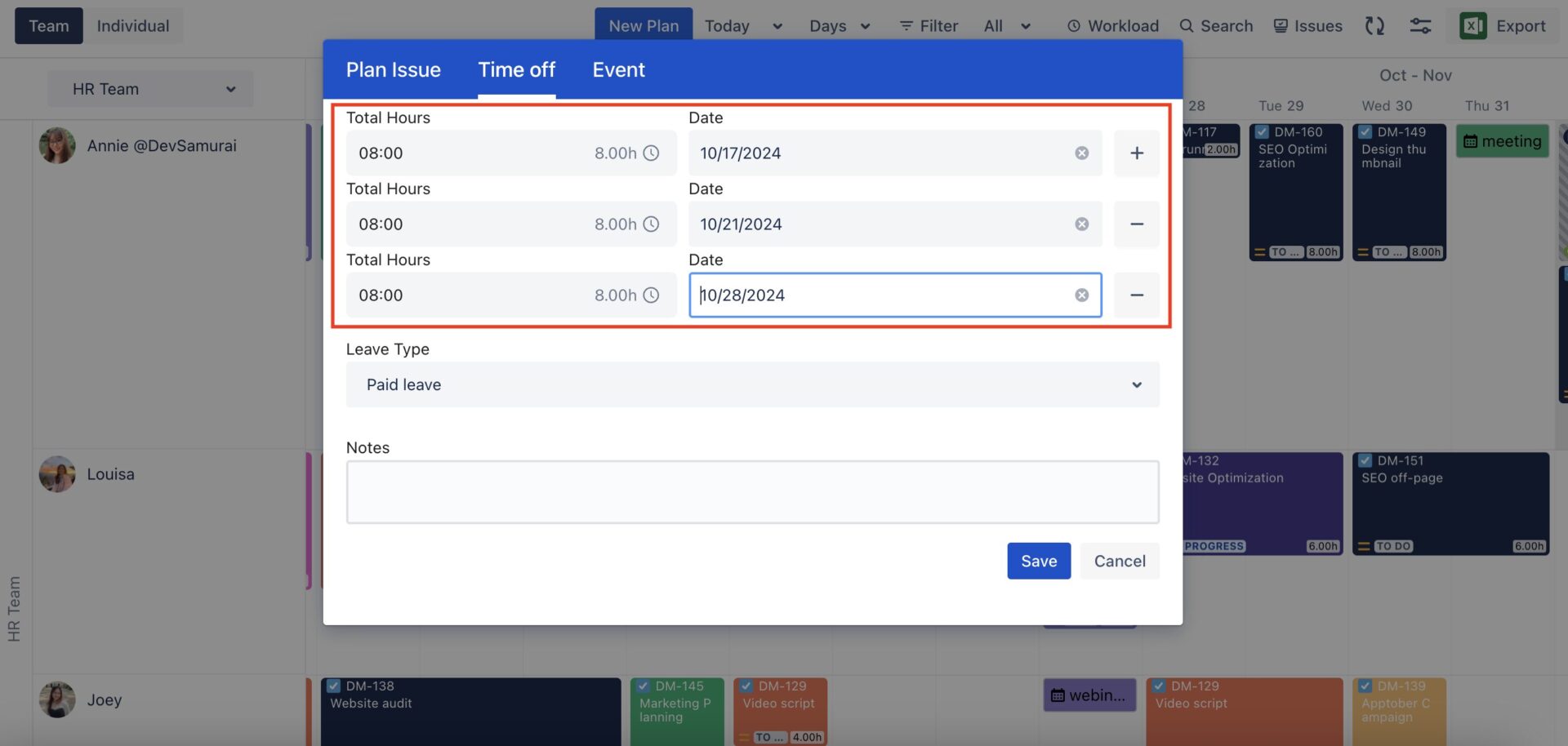Expand the Today dropdown arrow

(x=777, y=26)
